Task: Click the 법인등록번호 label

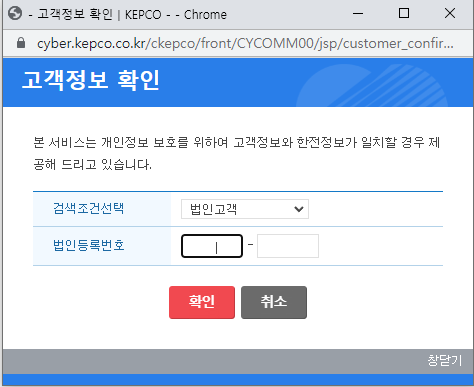Action: (89, 245)
